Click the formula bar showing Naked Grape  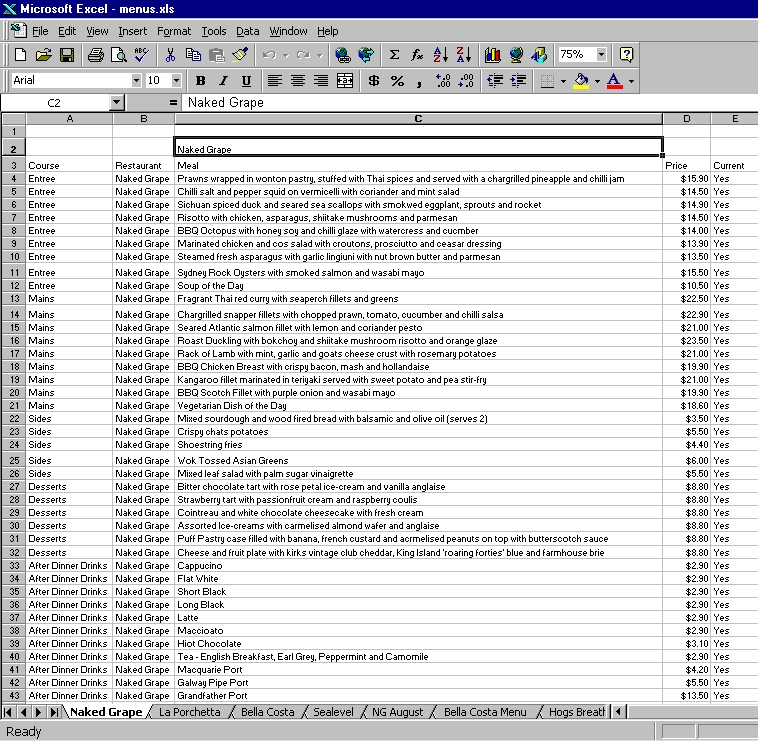pyautogui.click(x=469, y=102)
